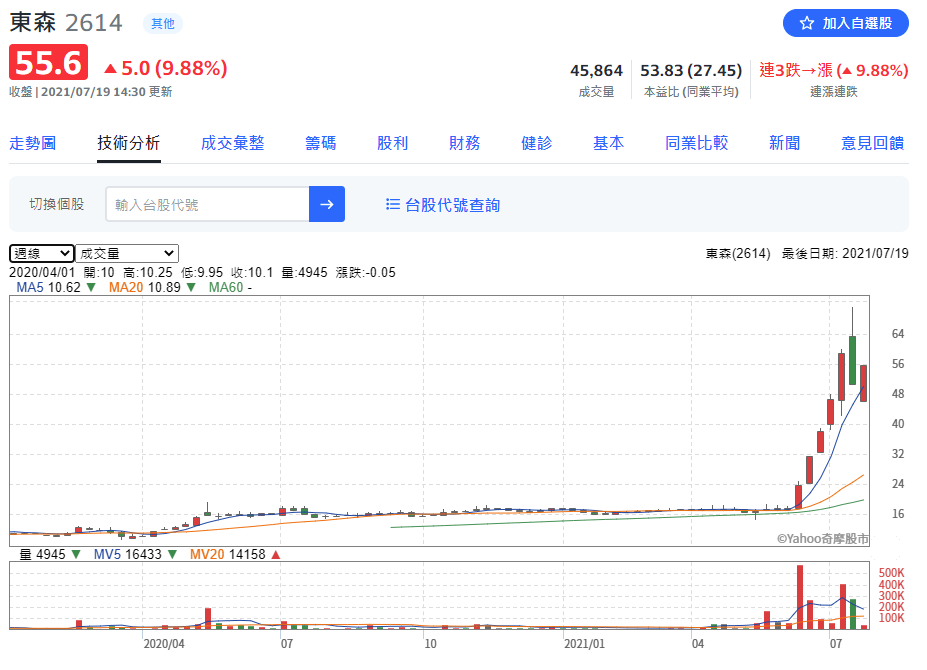Select the 技術分析 tab
Viewport: 927px width, 670px height.
129,143
